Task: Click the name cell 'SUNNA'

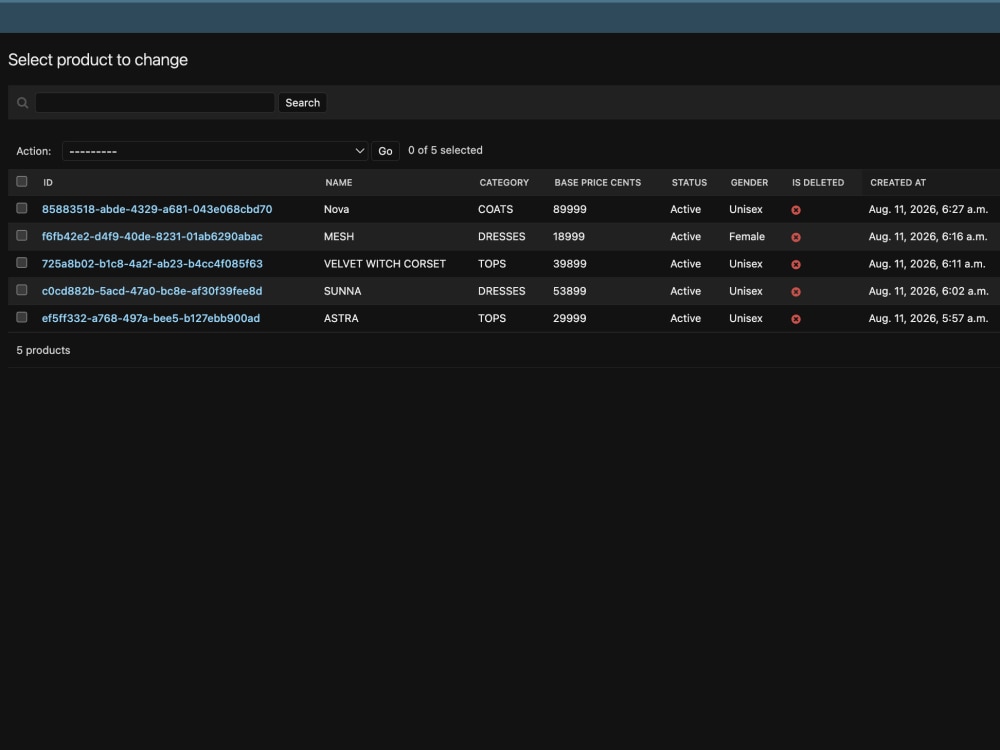Action: [342, 291]
